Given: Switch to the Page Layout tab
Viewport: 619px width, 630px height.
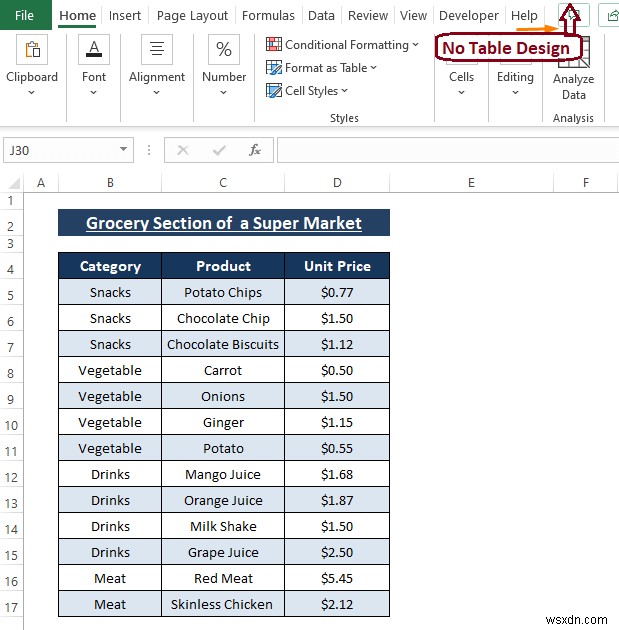Looking at the screenshot, I should pyautogui.click(x=192, y=15).
